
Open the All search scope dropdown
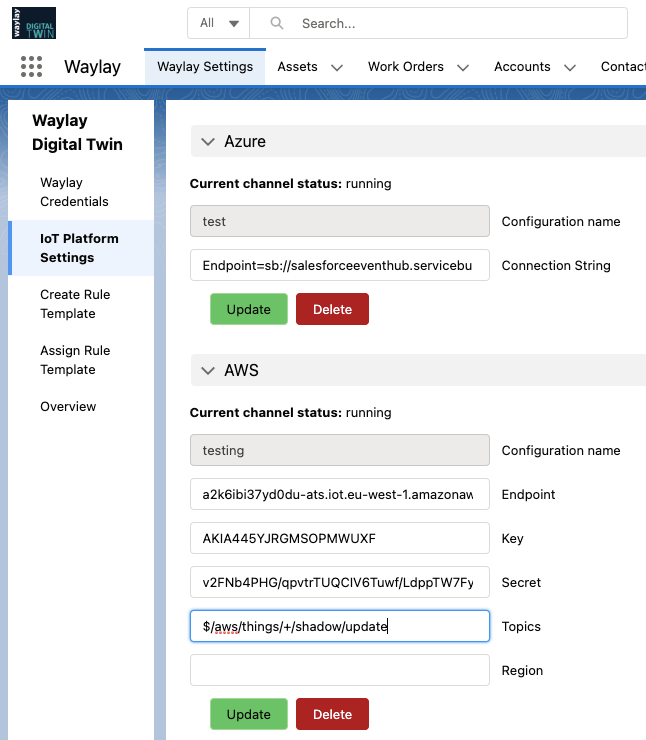218,23
